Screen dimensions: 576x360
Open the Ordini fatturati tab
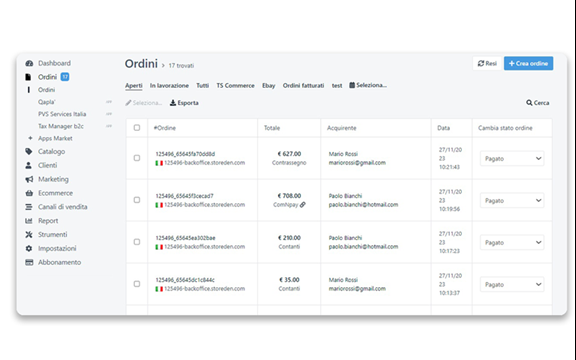point(303,86)
